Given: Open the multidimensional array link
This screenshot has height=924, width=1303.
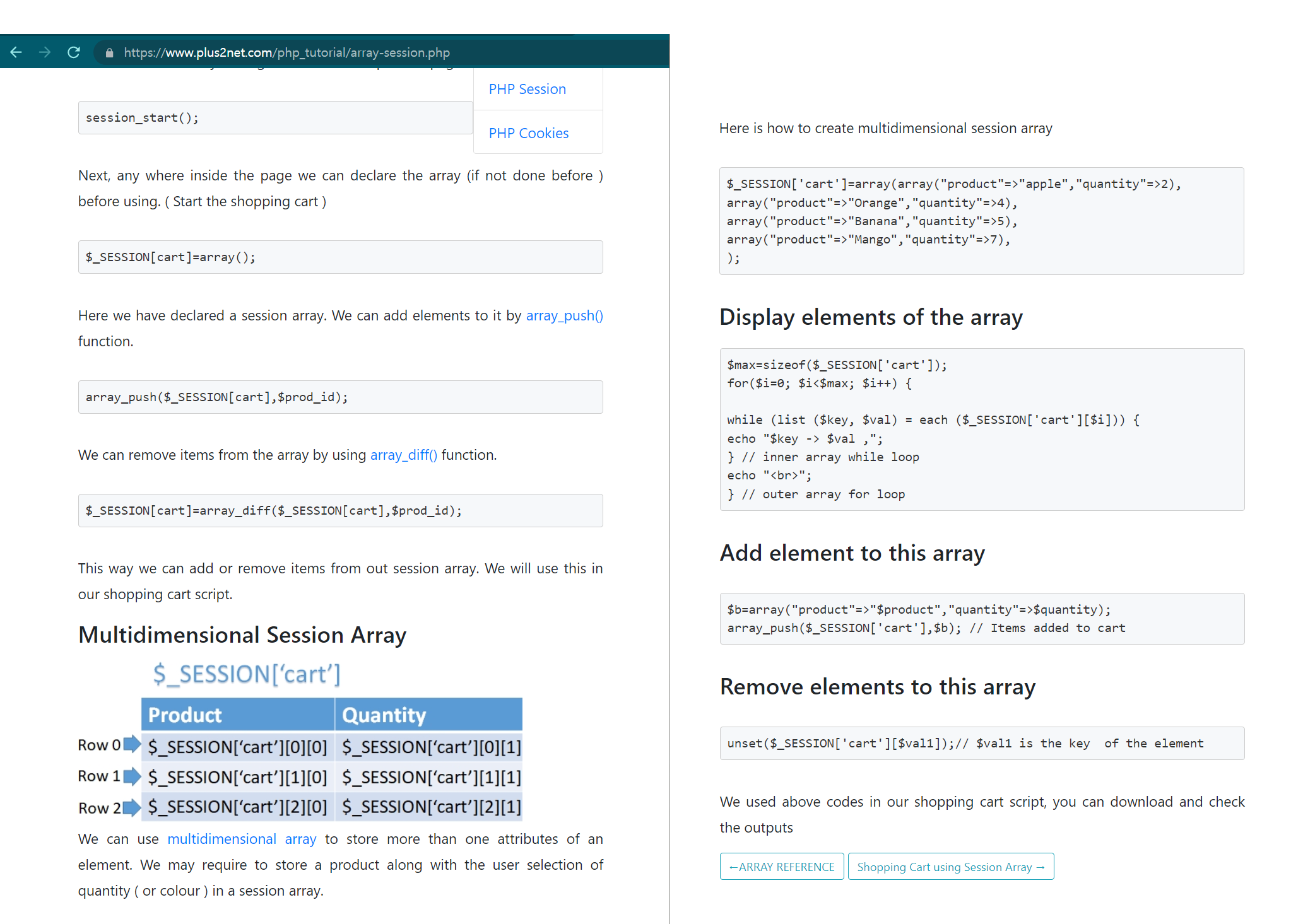Looking at the screenshot, I should pyautogui.click(x=241, y=839).
